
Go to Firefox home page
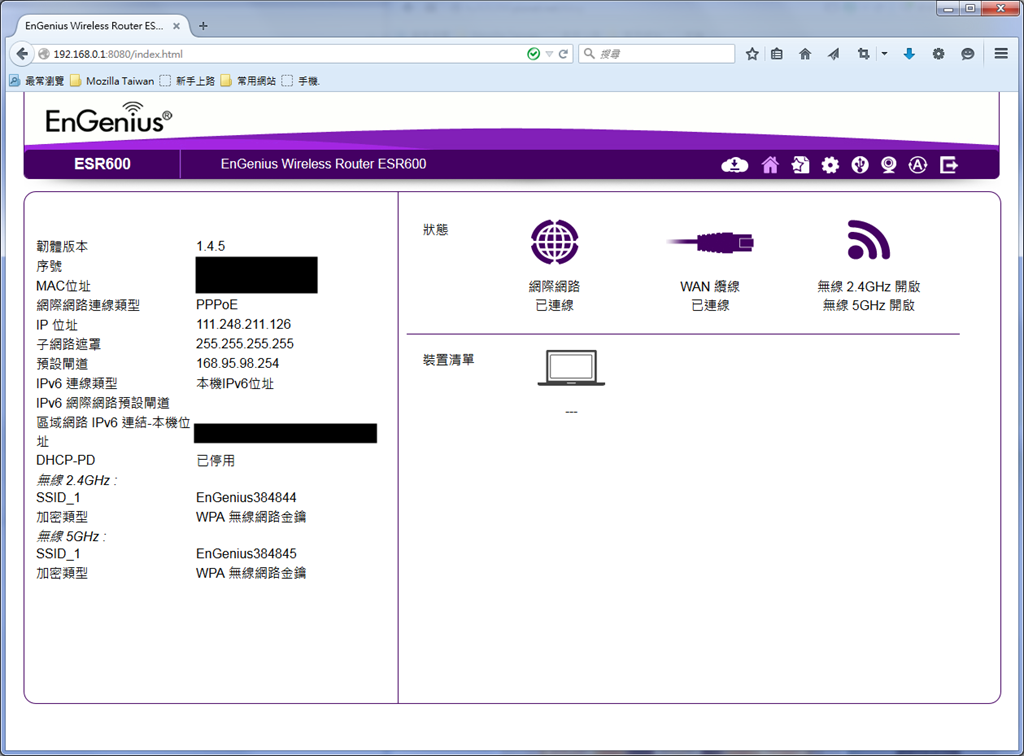(805, 54)
